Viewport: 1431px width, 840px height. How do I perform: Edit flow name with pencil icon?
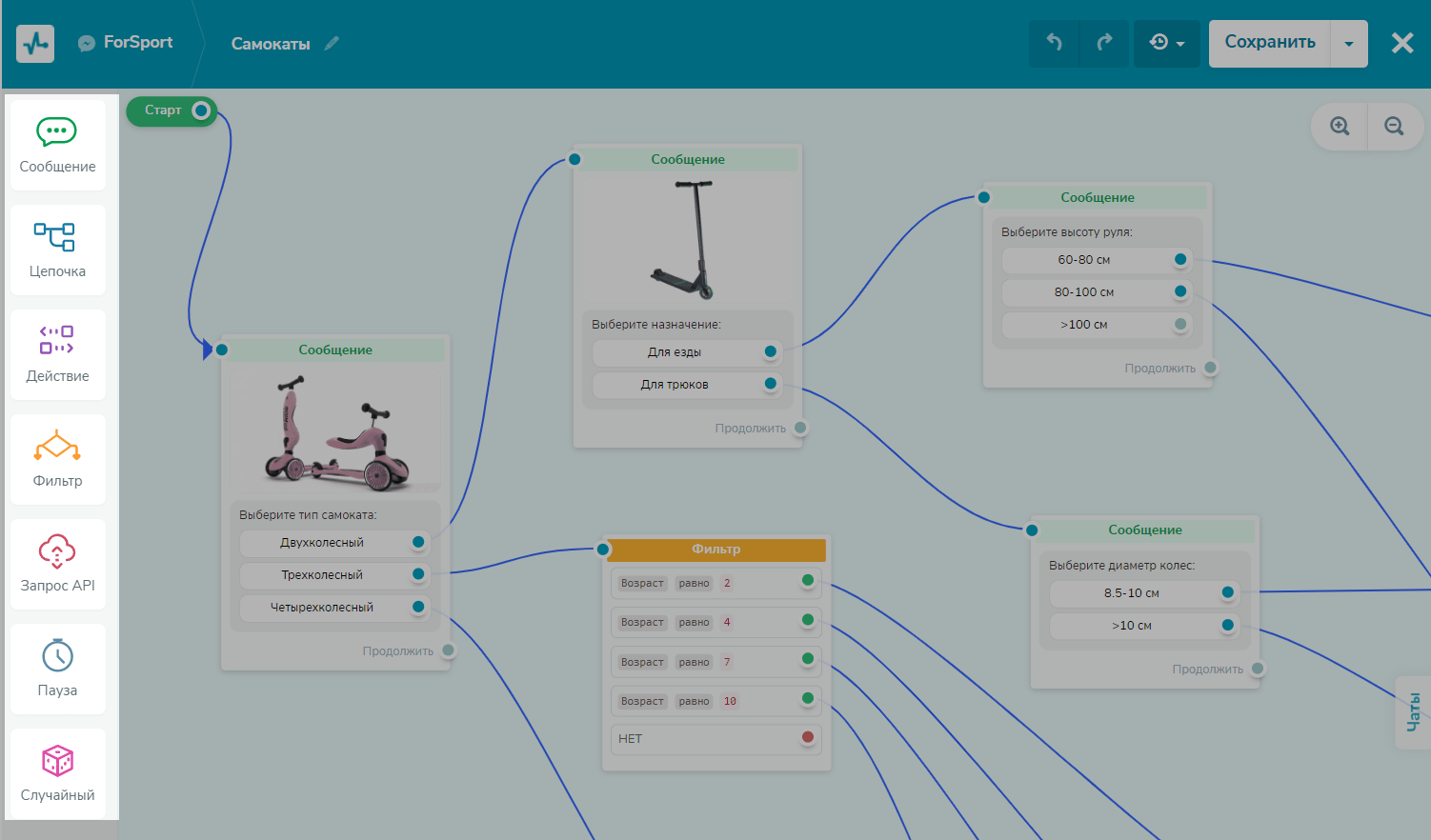332,44
